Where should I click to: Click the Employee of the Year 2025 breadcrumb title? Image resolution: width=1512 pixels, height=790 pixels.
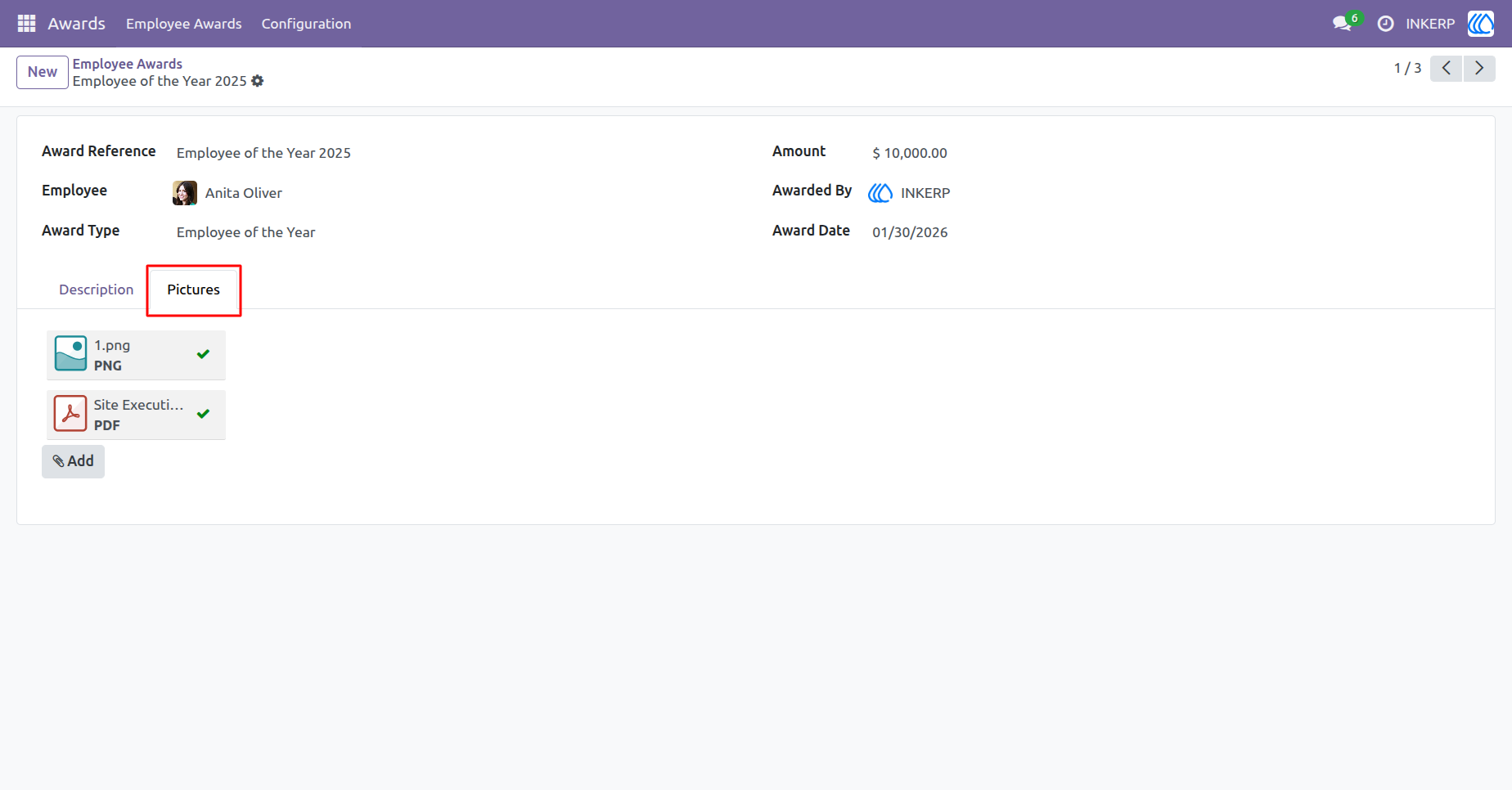pyautogui.click(x=160, y=81)
